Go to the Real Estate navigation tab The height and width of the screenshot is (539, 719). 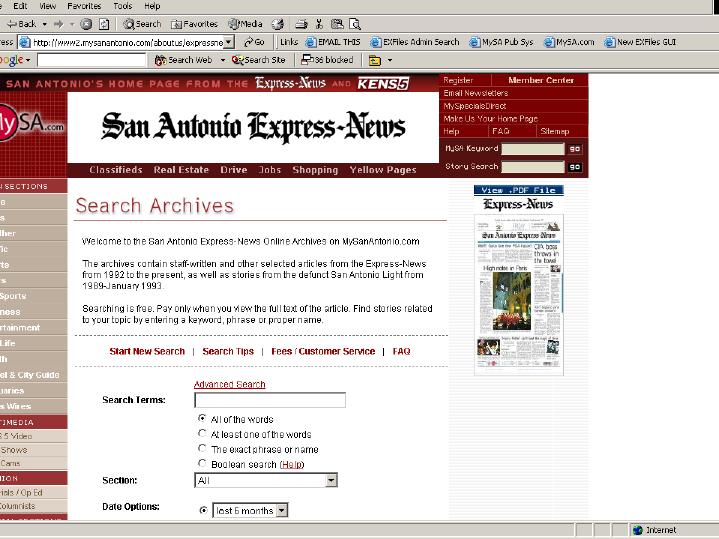click(x=181, y=170)
